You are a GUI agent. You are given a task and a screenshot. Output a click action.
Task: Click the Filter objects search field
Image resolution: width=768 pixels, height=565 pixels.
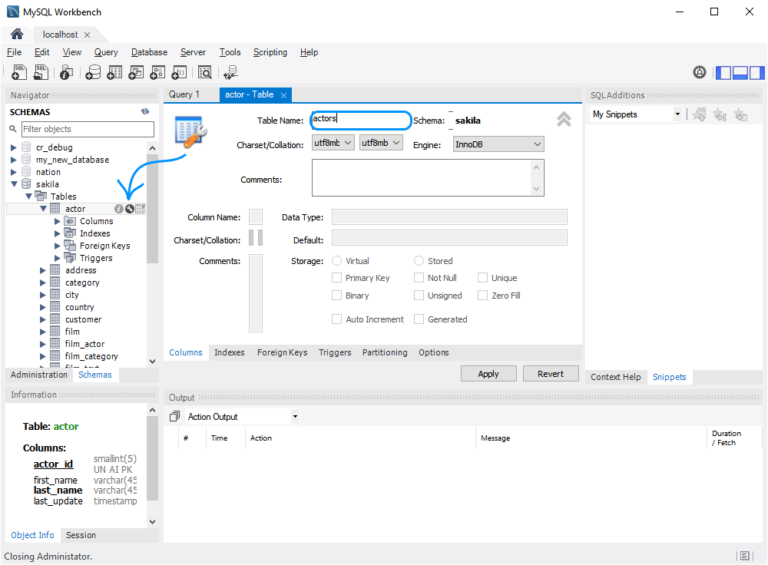(88, 129)
